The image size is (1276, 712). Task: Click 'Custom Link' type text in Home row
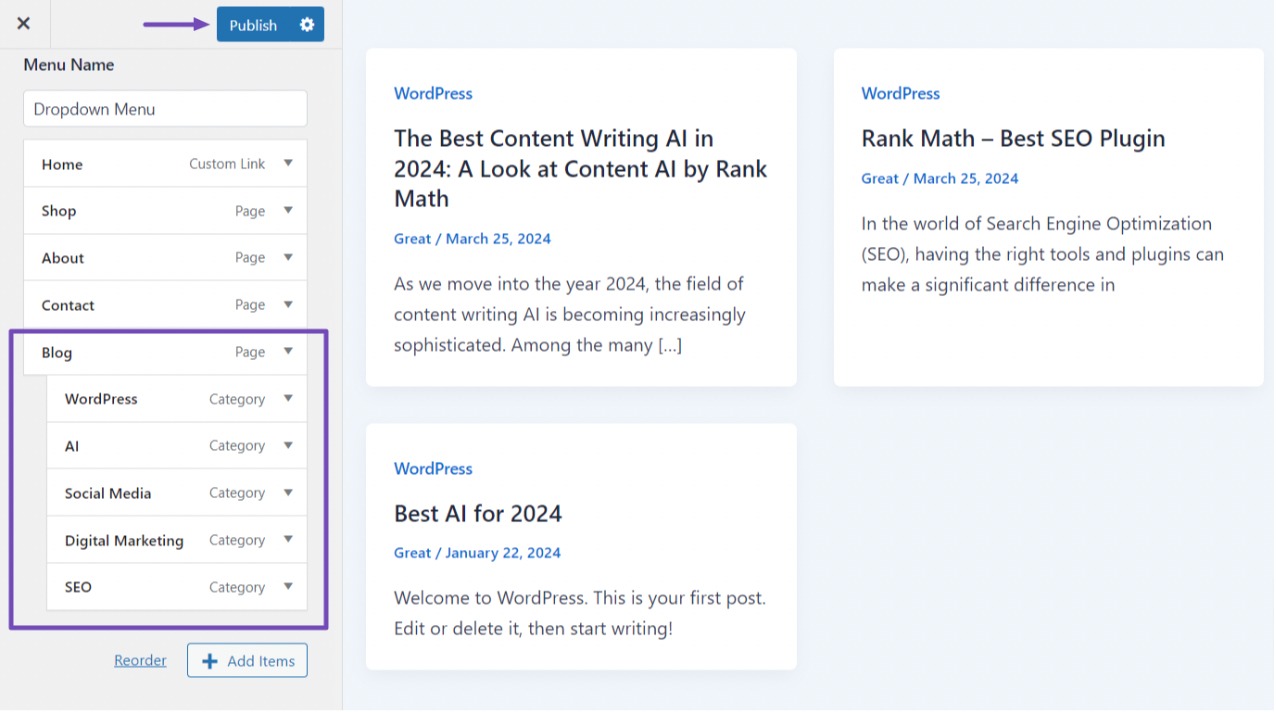tap(227, 164)
